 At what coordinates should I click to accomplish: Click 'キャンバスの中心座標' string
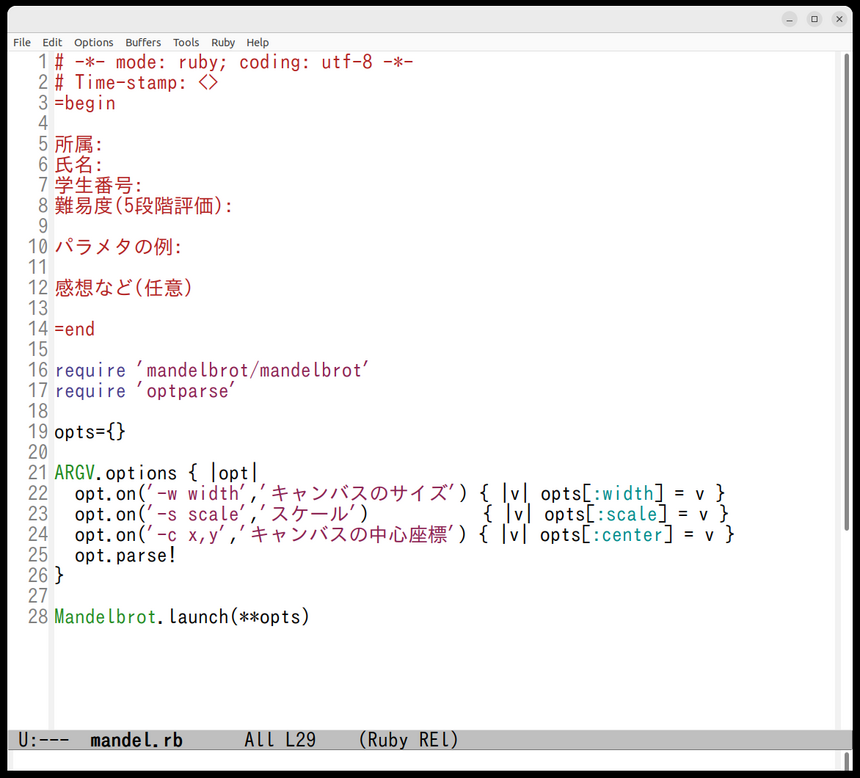point(348,535)
